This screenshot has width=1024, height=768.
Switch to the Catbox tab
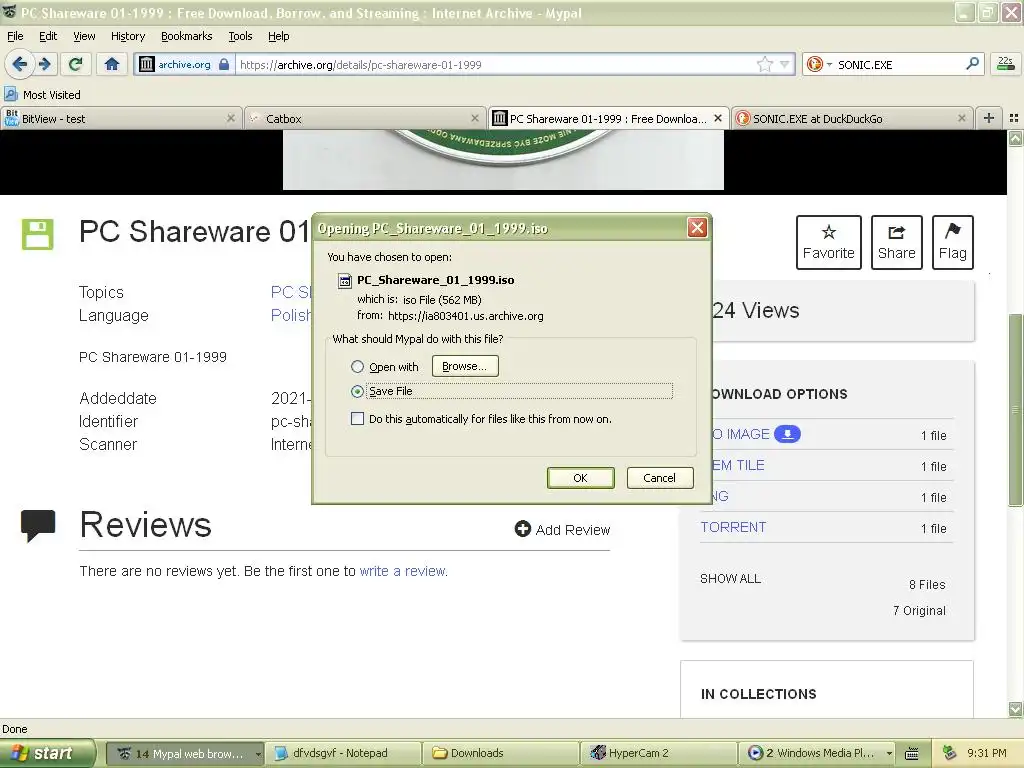(365, 119)
